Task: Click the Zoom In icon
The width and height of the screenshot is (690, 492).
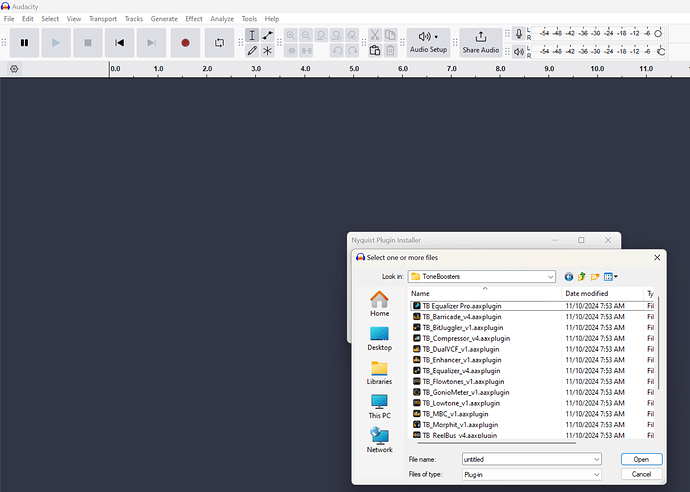Action: coord(291,35)
